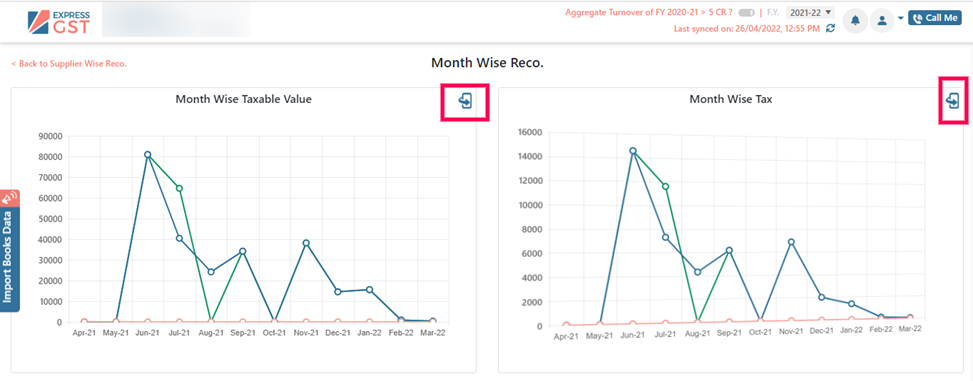Go back to Supplier Wise Reco.
This screenshot has width=973, height=381.
click(x=69, y=63)
